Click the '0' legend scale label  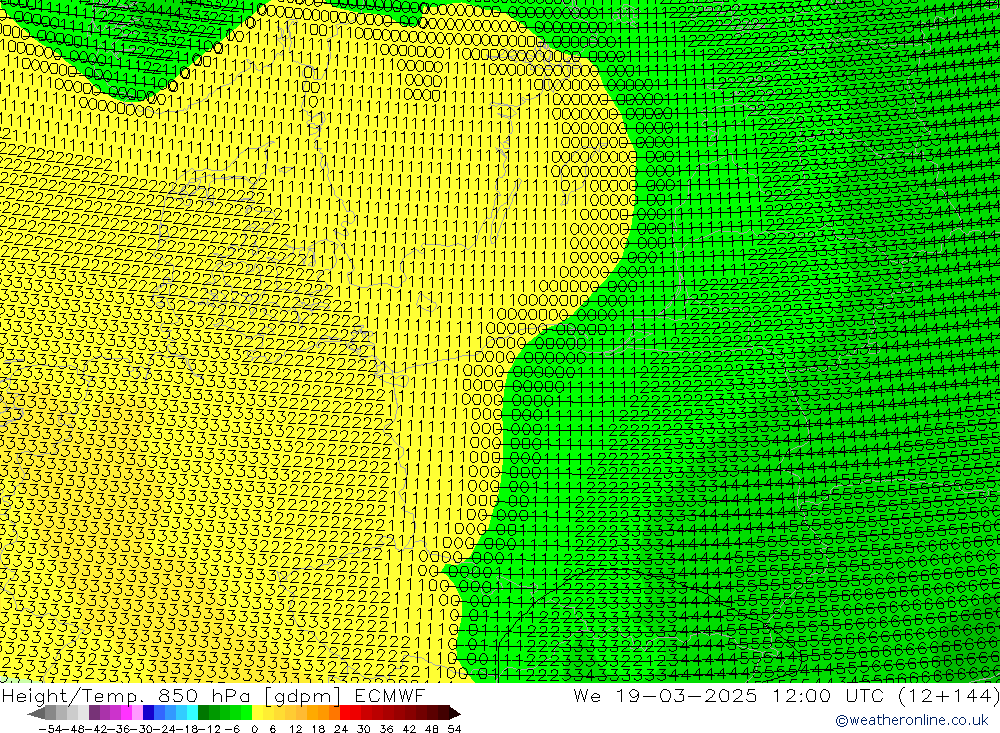click(254, 729)
